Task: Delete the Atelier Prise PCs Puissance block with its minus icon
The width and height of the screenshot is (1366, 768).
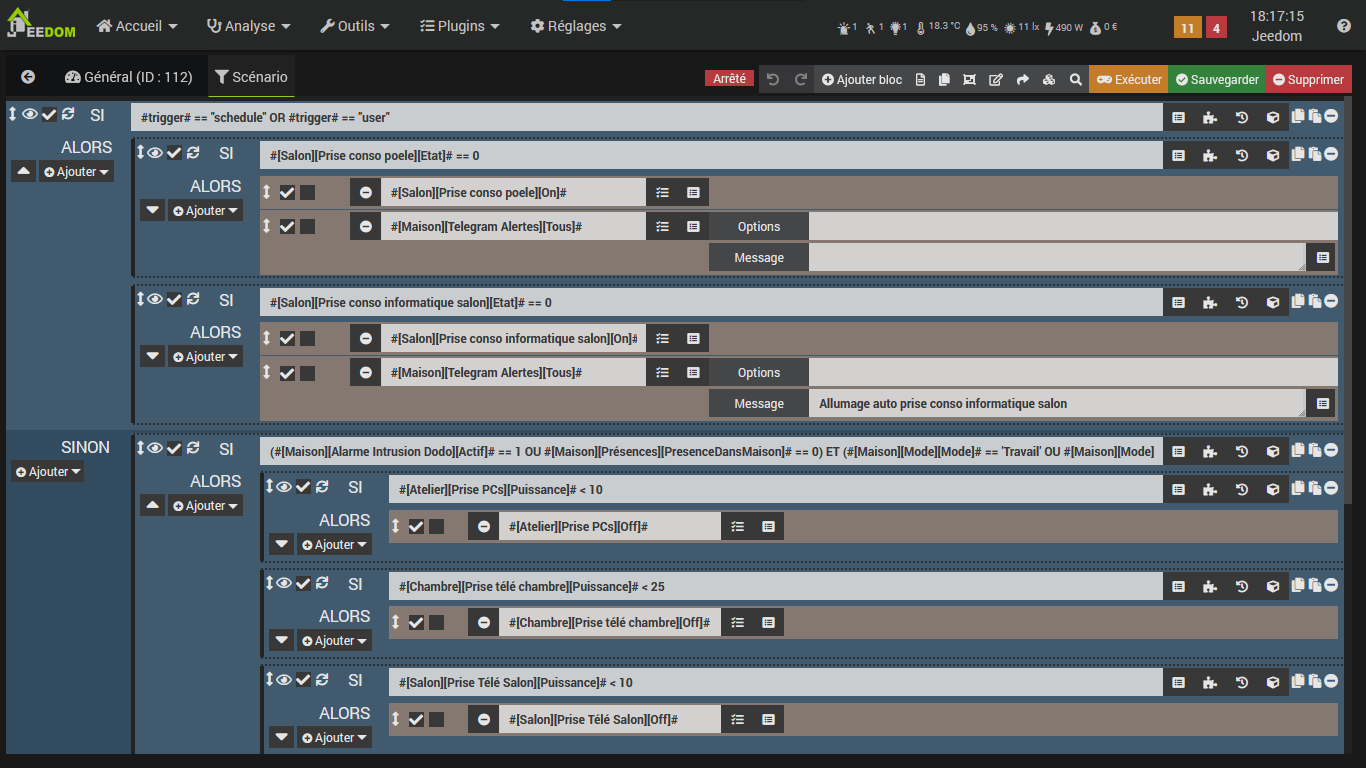Action: pyautogui.click(x=1331, y=488)
